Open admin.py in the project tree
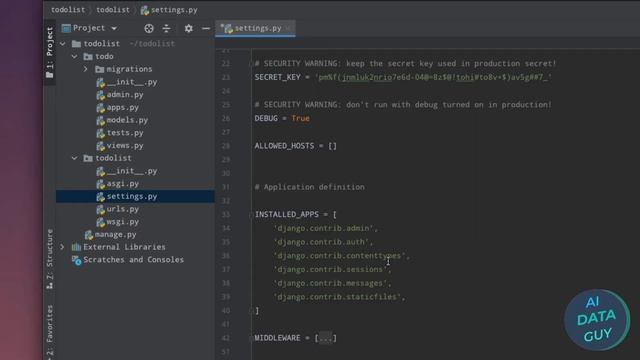 click(x=125, y=95)
